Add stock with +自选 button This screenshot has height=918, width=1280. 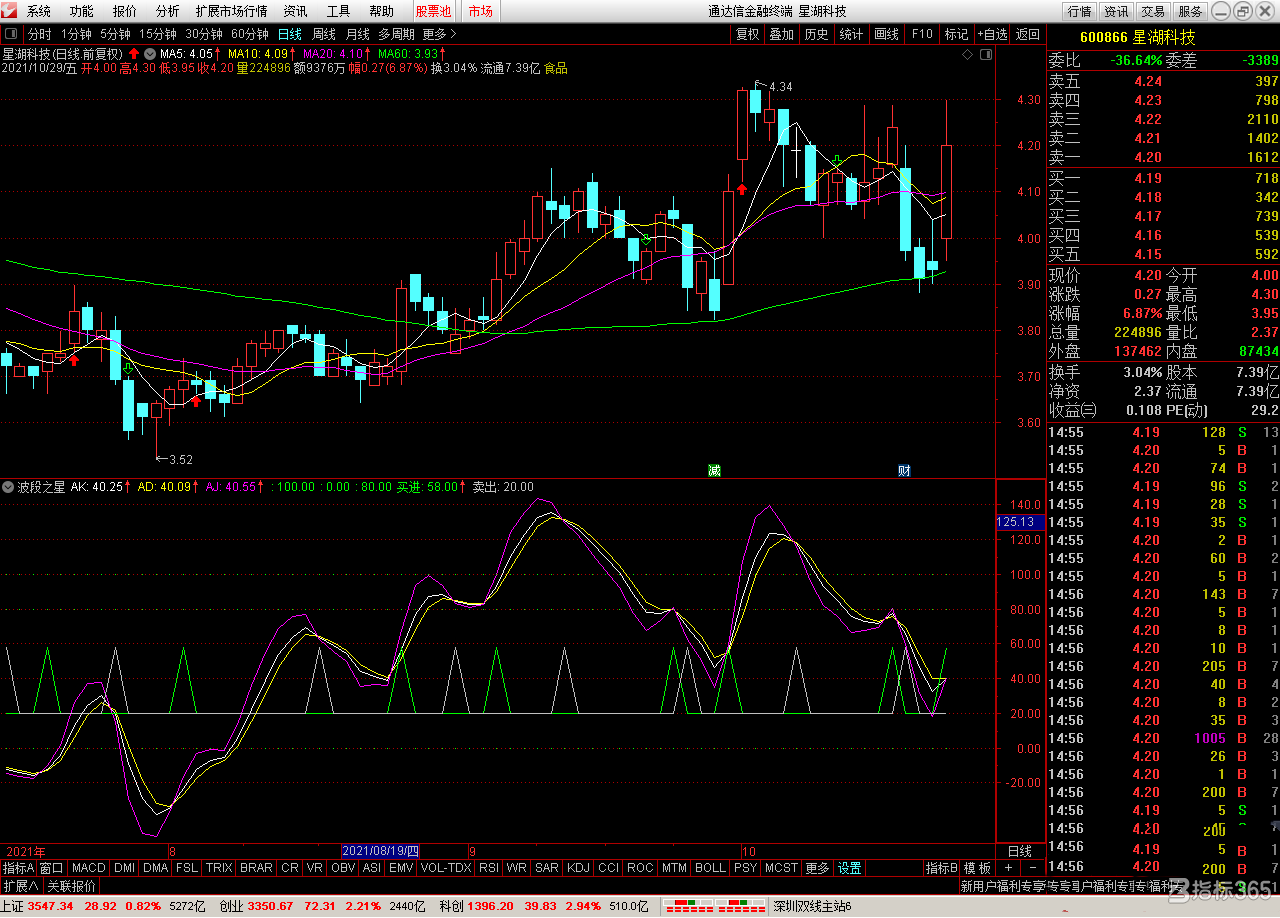993,34
